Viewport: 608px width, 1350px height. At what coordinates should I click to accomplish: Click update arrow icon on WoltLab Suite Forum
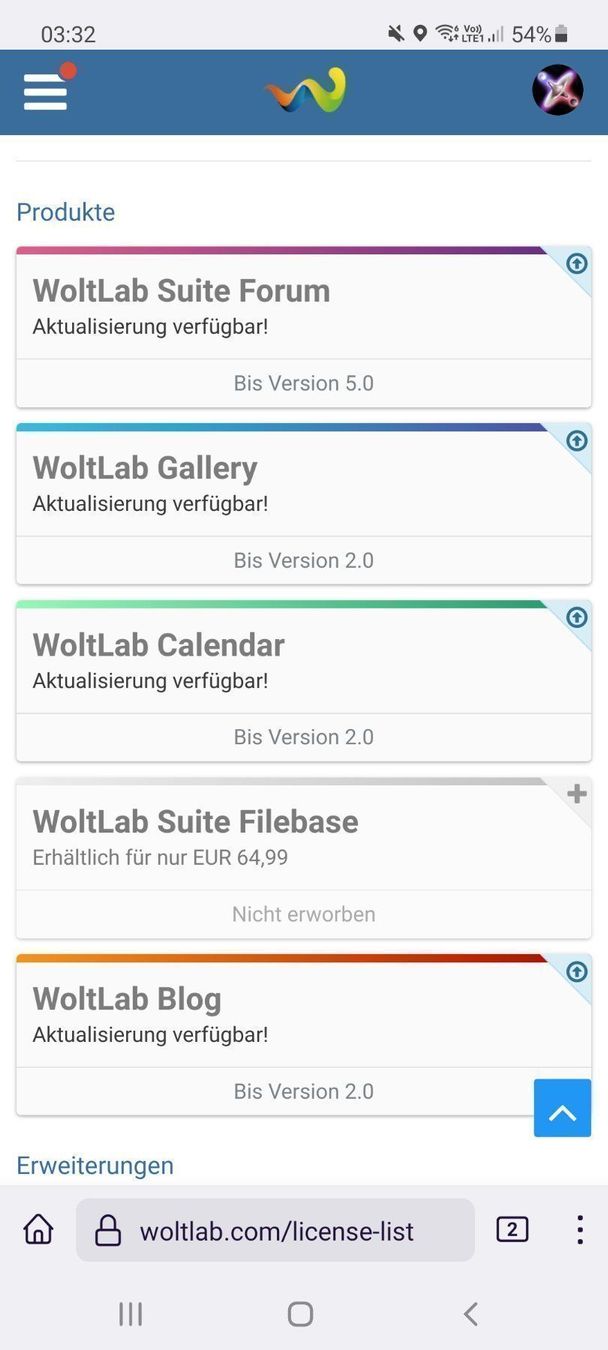pyautogui.click(x=576, y=263)
